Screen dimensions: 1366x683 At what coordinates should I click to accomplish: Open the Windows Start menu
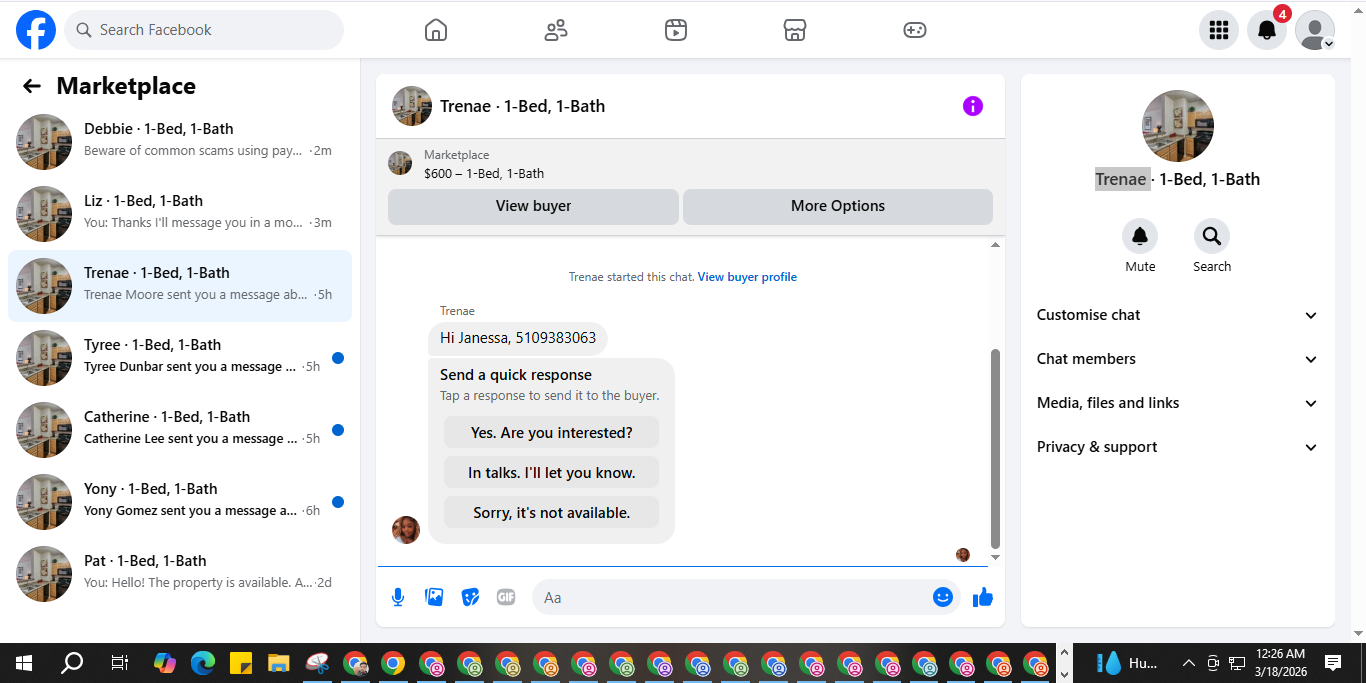[x=24, y=663]
